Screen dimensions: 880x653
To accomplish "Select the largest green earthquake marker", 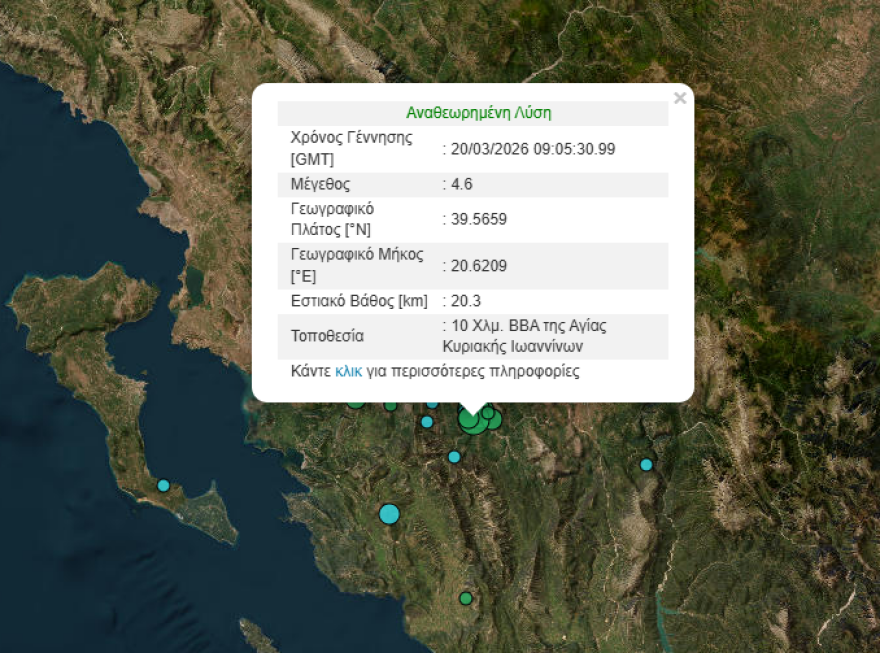I will (x=471, y=422).
